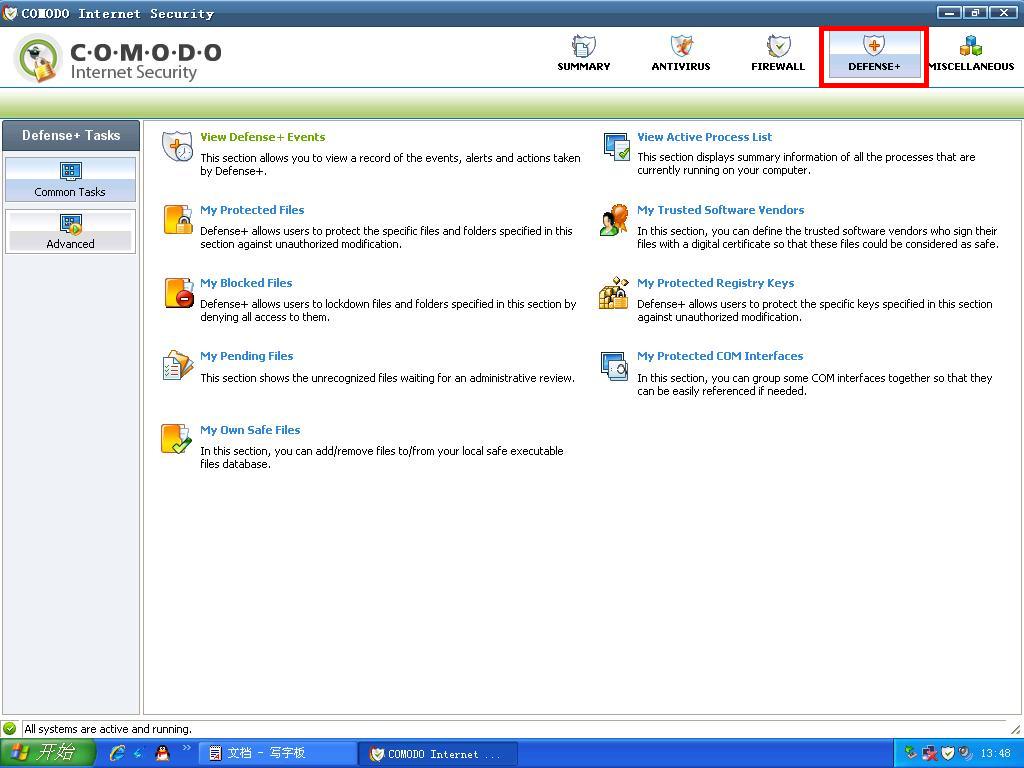
Task: Open the My Protected Files link
Action: click(252, 210)
